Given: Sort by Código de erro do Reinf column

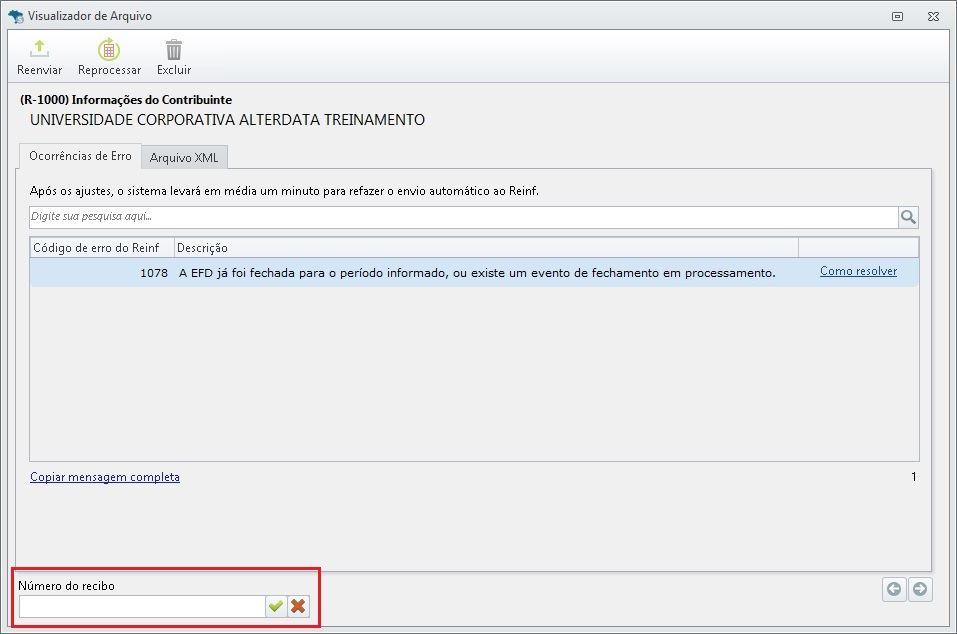Looking at the screenshot, I should 102,248.
